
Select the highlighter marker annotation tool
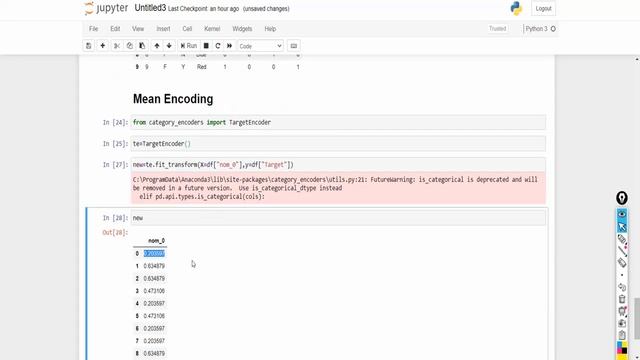coord(622,239)
